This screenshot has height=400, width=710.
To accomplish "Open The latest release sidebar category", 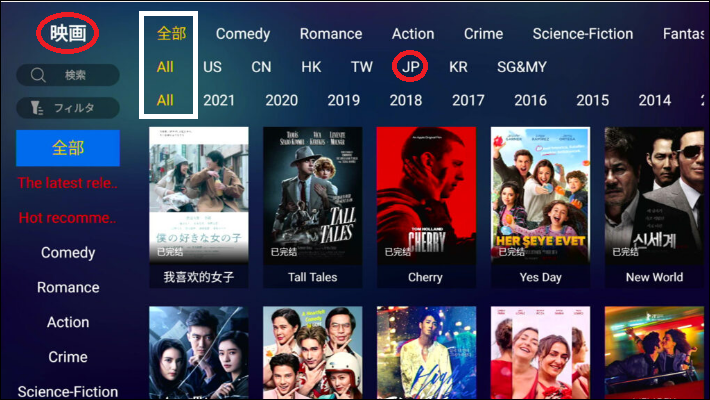I will pos(68,183).
